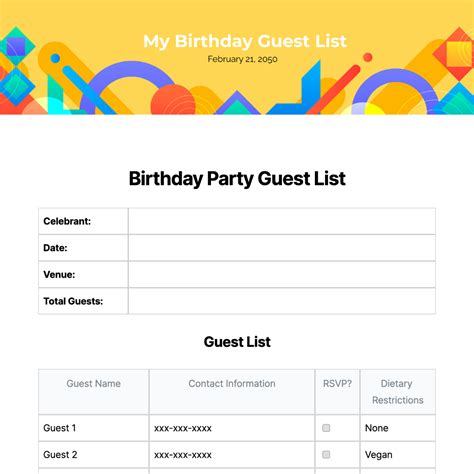This screenshot has height=474, width=474.
Task: Select the Total Guests blank field
Action: 282,301
